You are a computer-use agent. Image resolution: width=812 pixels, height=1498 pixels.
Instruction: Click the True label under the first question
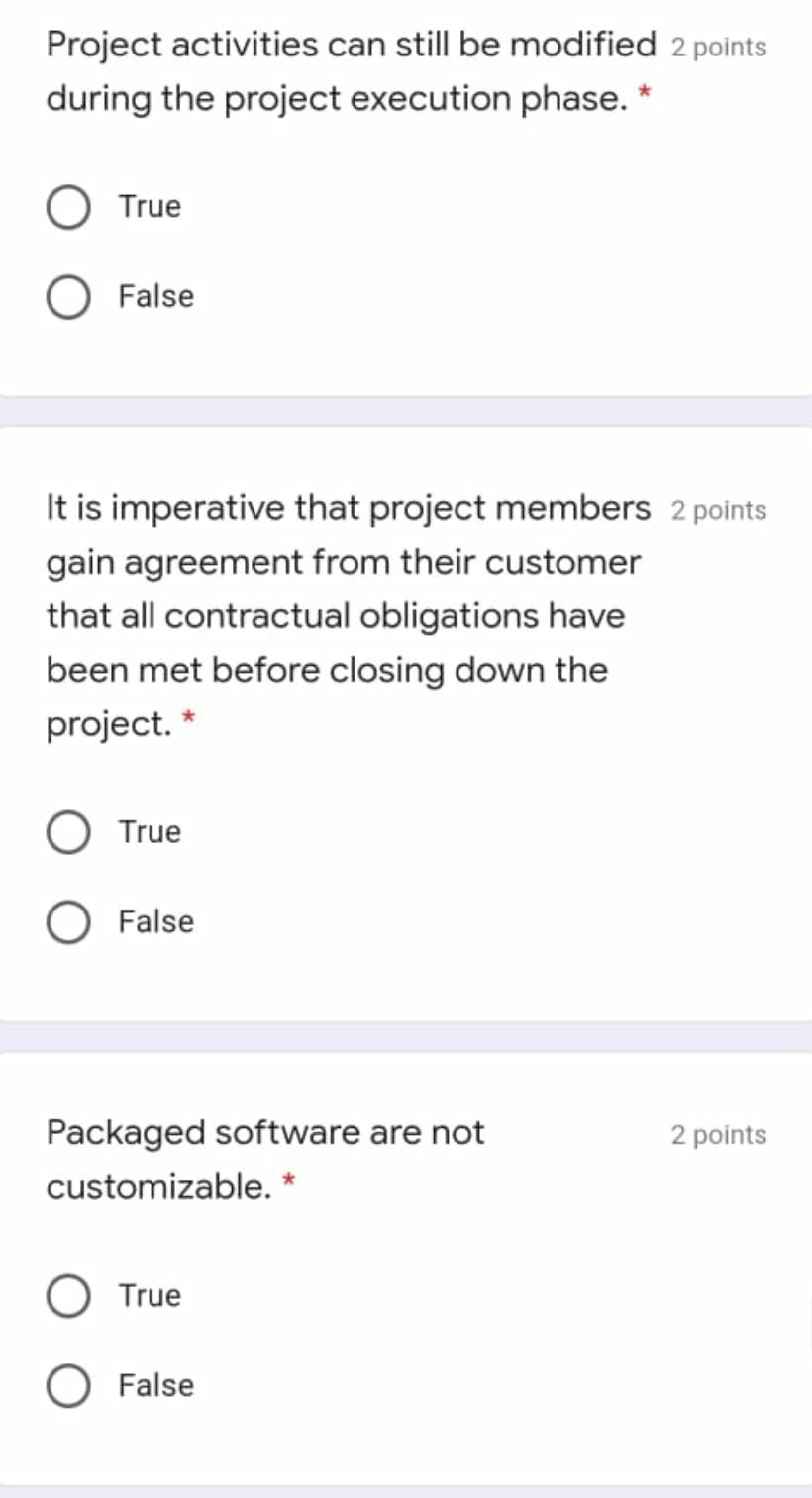(x=149, y=206)
